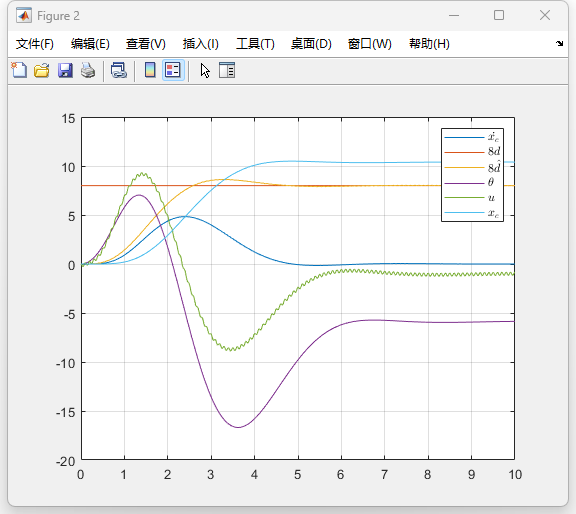Select the 8d legend entry

point(472,151)
